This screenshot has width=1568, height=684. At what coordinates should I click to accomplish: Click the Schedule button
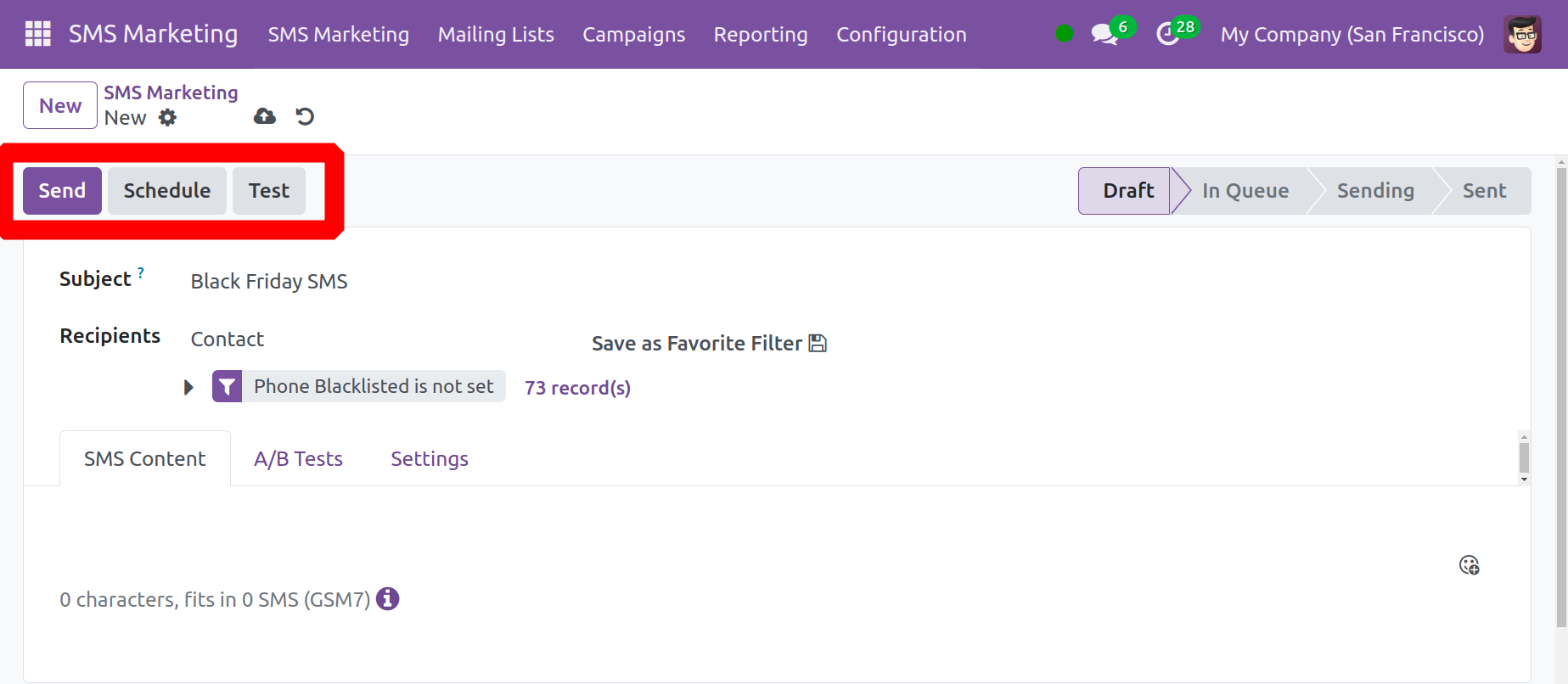pos(166,191)
